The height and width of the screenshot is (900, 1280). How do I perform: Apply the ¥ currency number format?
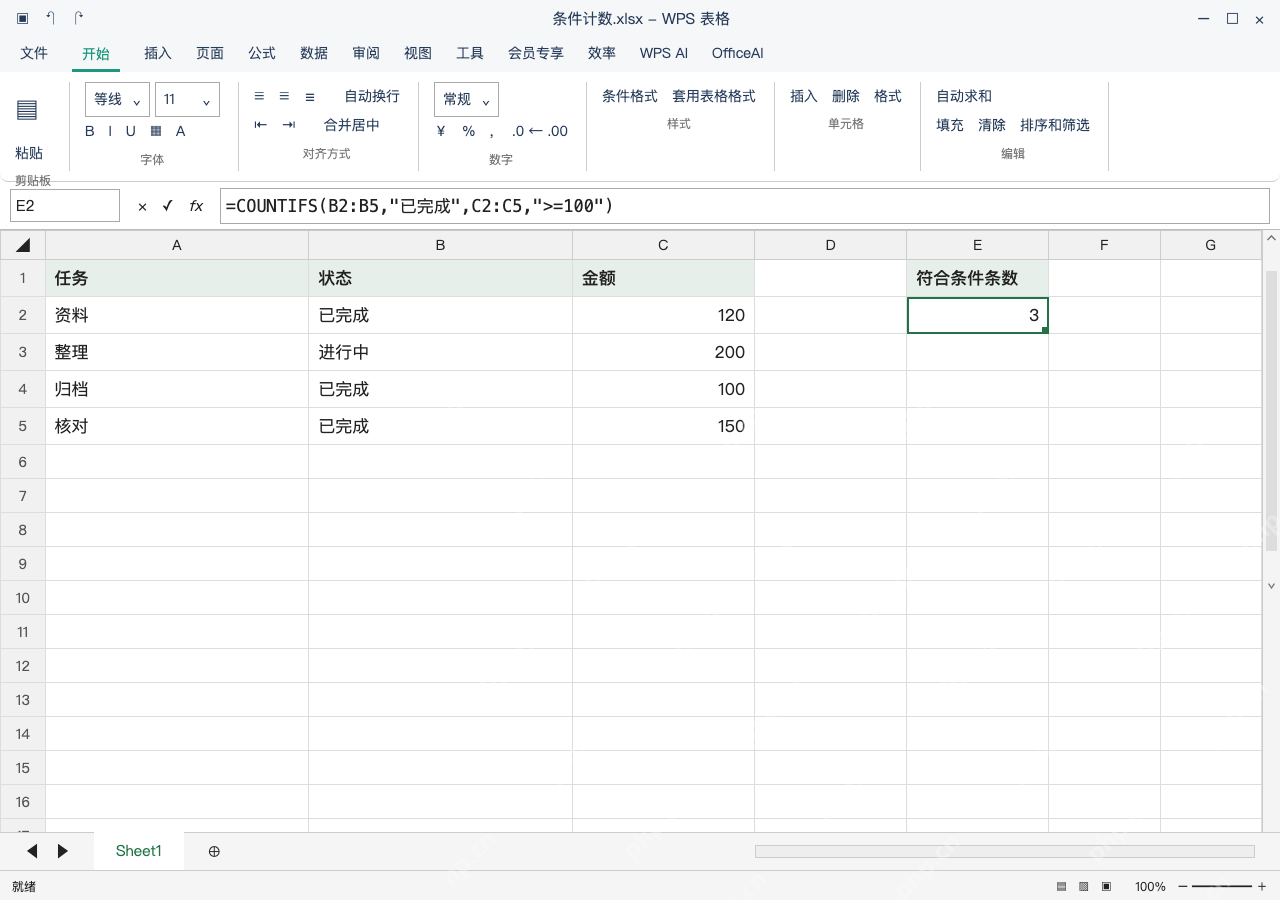point(441,131)
